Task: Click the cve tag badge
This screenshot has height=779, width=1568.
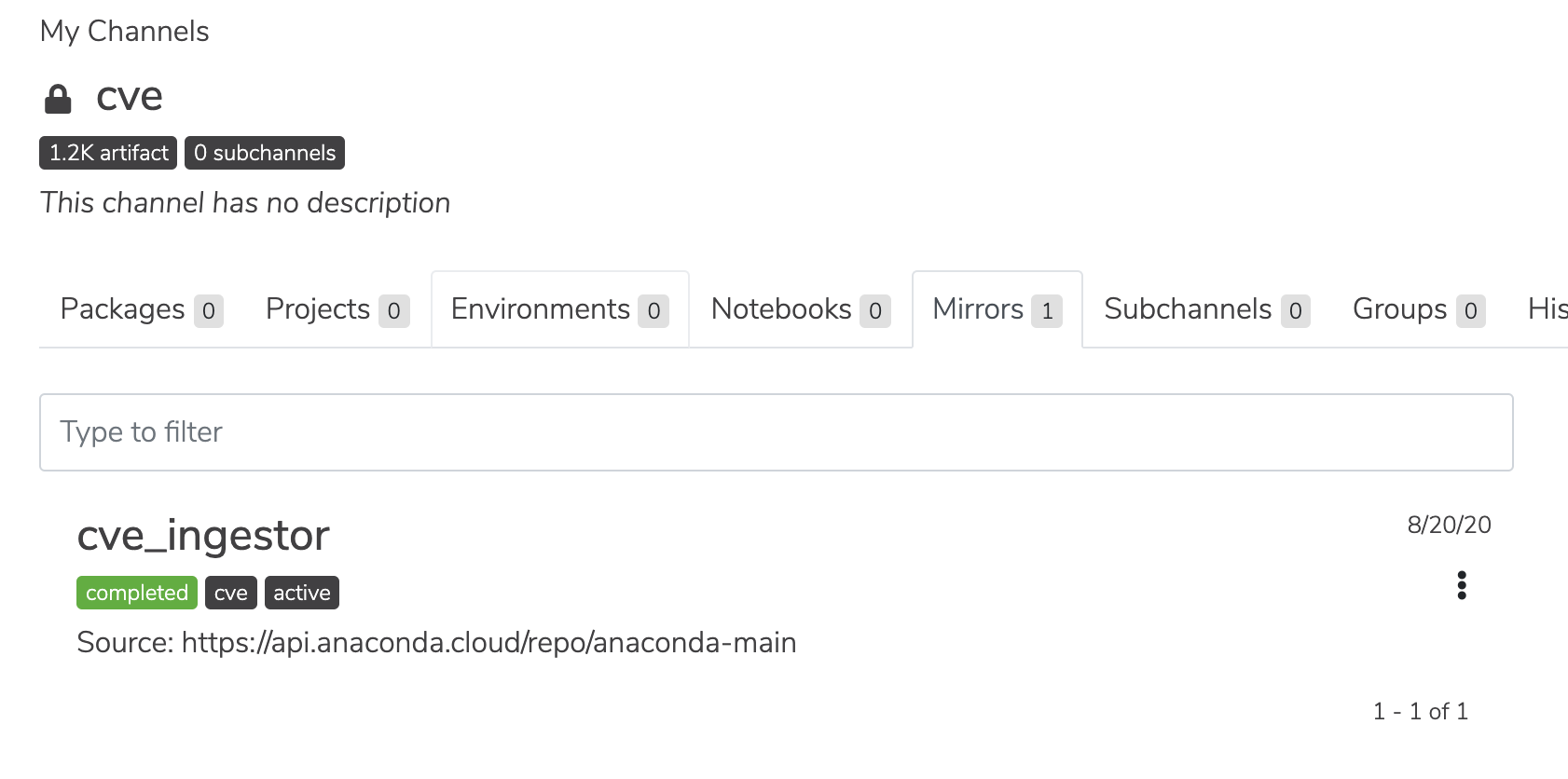Action: [x=231, y=593]
